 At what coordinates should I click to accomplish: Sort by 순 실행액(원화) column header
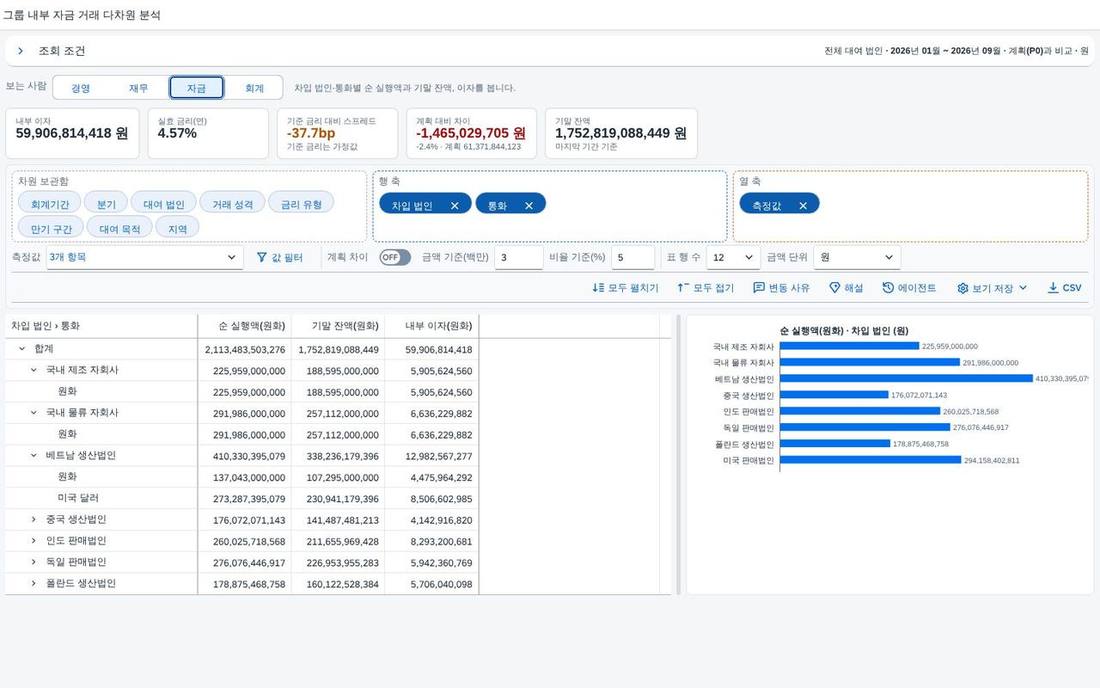click(245, 326)
